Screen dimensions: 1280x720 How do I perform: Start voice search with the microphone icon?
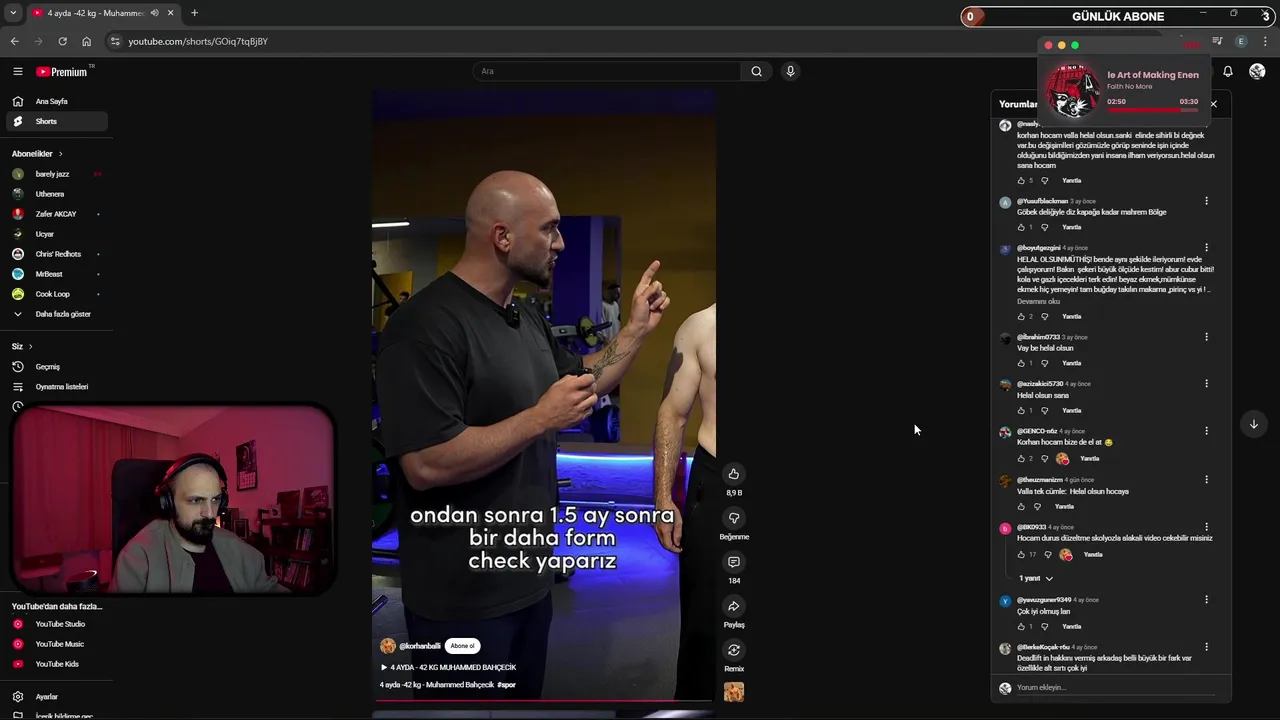(x=790, y=71)
